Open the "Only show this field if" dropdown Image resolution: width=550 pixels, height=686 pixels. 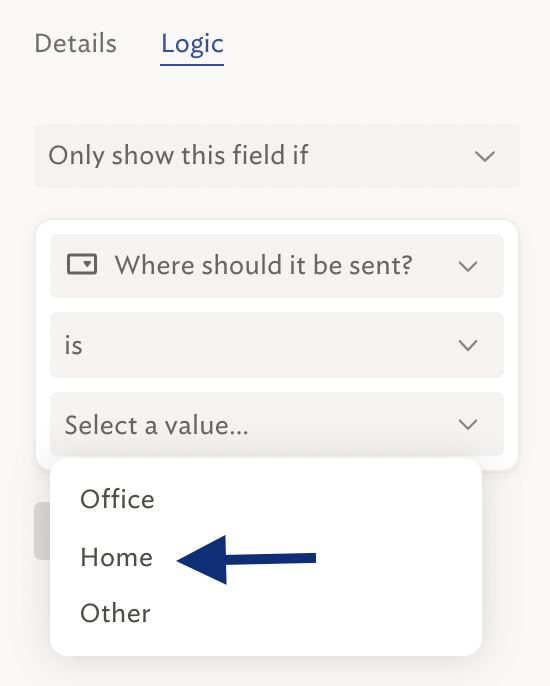[x=277, y=156]
